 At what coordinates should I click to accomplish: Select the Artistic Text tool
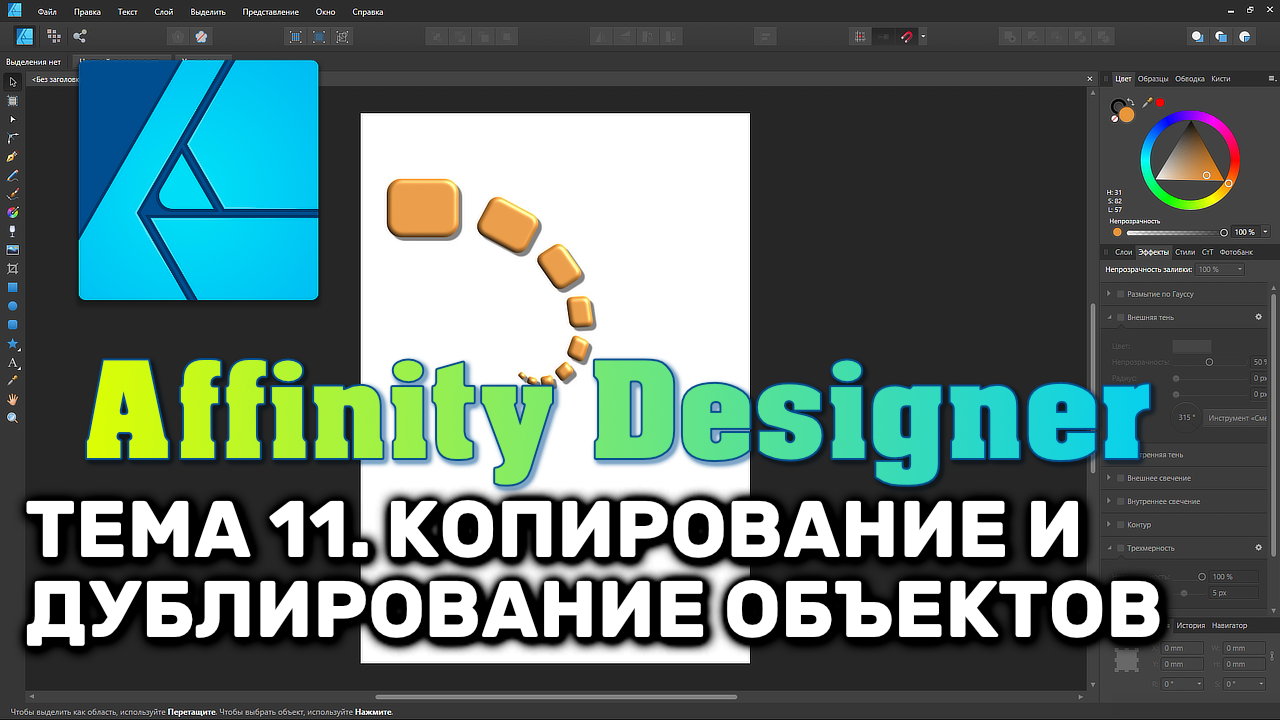pos(13,362)
